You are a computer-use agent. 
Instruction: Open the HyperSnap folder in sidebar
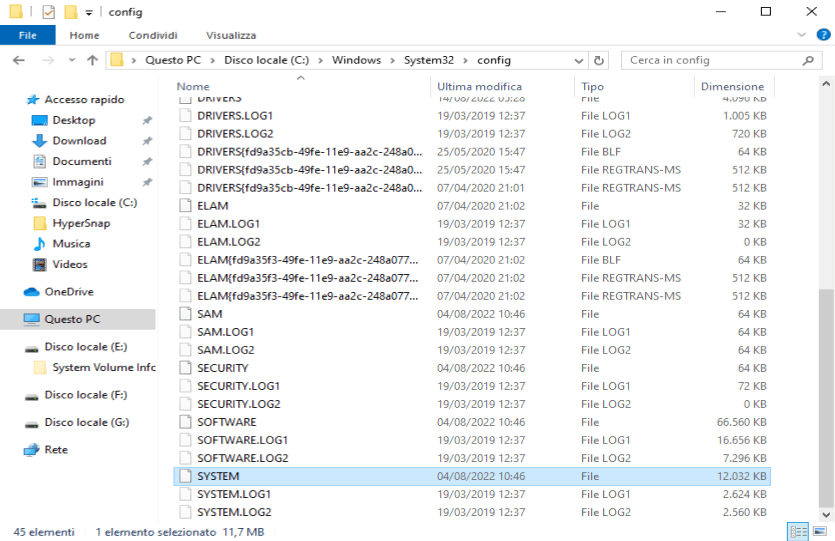click(x=81, y=223)
